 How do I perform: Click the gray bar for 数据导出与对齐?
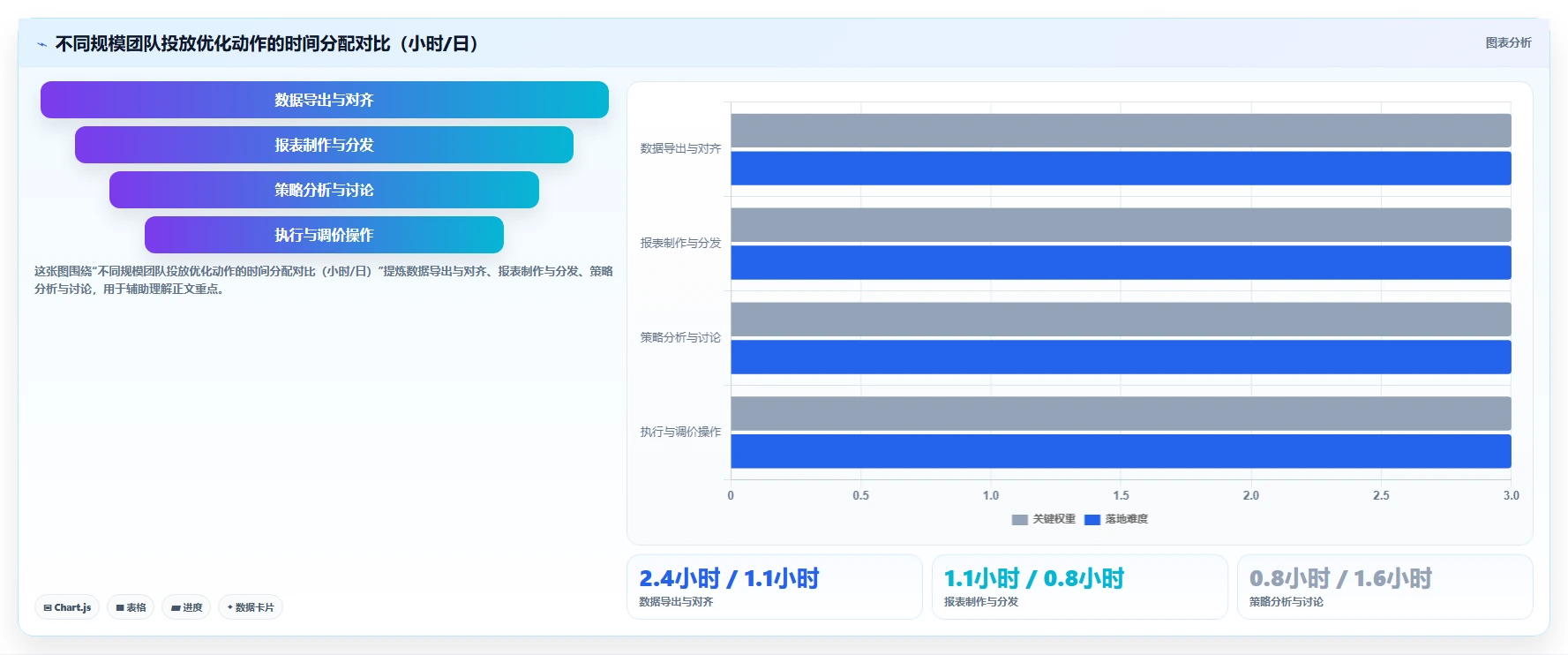[1121, 131]
